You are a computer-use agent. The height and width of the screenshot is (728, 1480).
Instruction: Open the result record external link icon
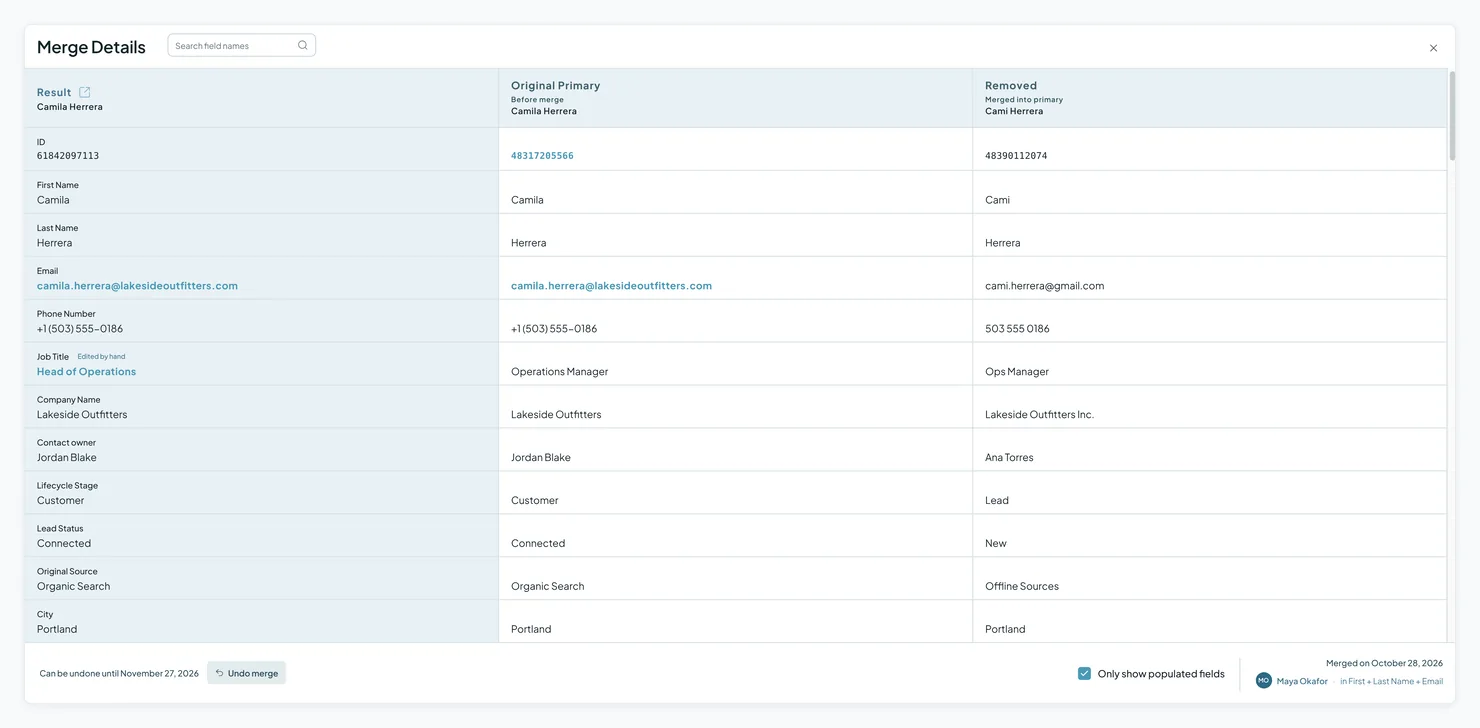click(85, 92)
